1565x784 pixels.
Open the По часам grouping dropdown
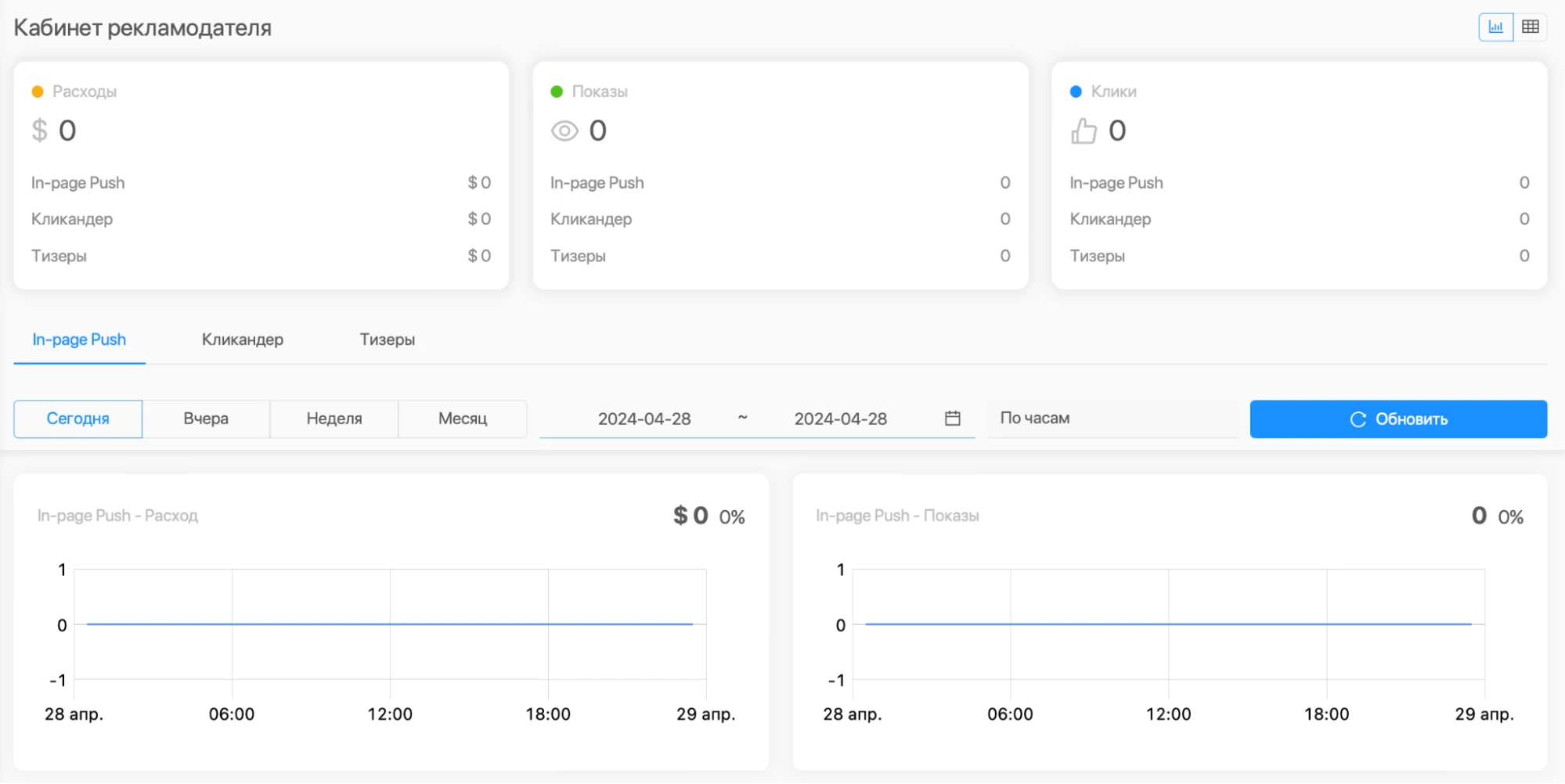[1112, 419]
